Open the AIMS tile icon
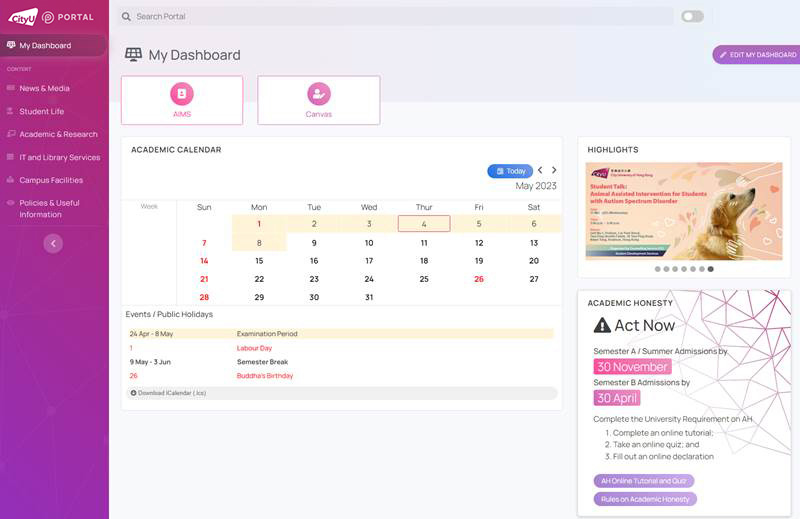 [181, 94]
